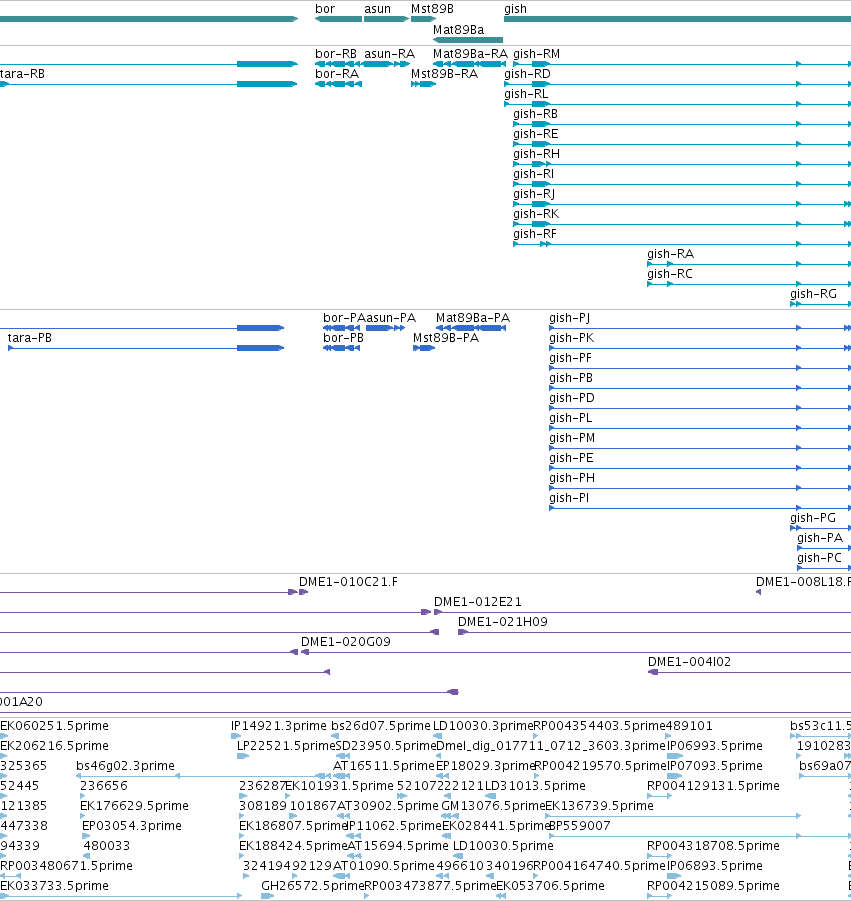851x901 pixels.
Task: Click the gish-RL transcript label
Action: coord(526,94)
